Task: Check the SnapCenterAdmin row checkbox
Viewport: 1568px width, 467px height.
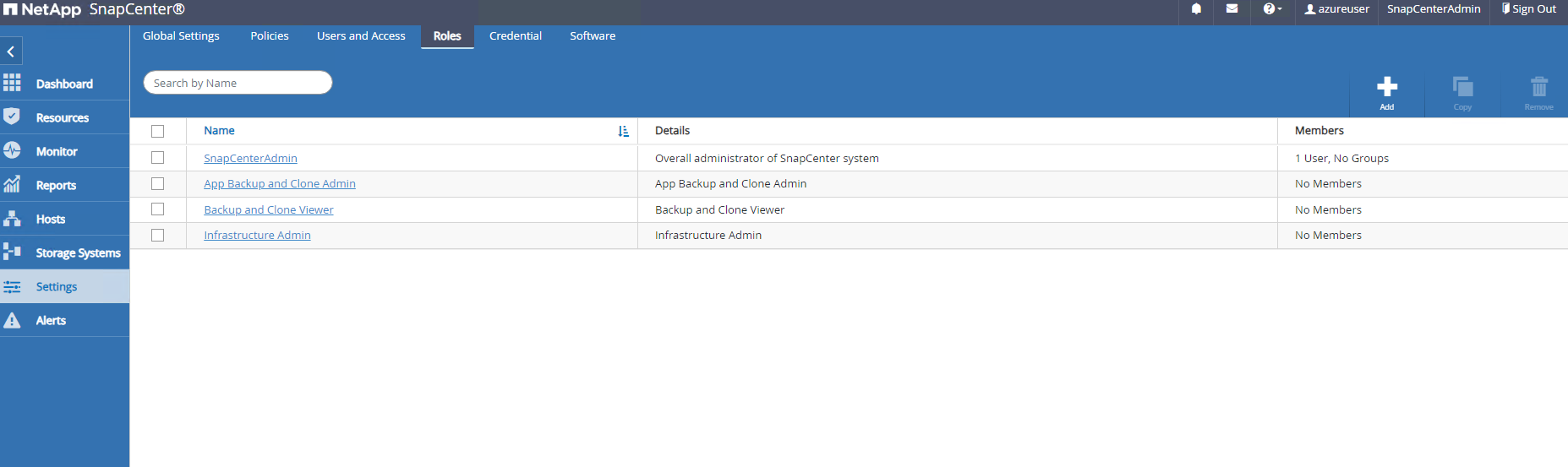Action: tap(157, 158)
